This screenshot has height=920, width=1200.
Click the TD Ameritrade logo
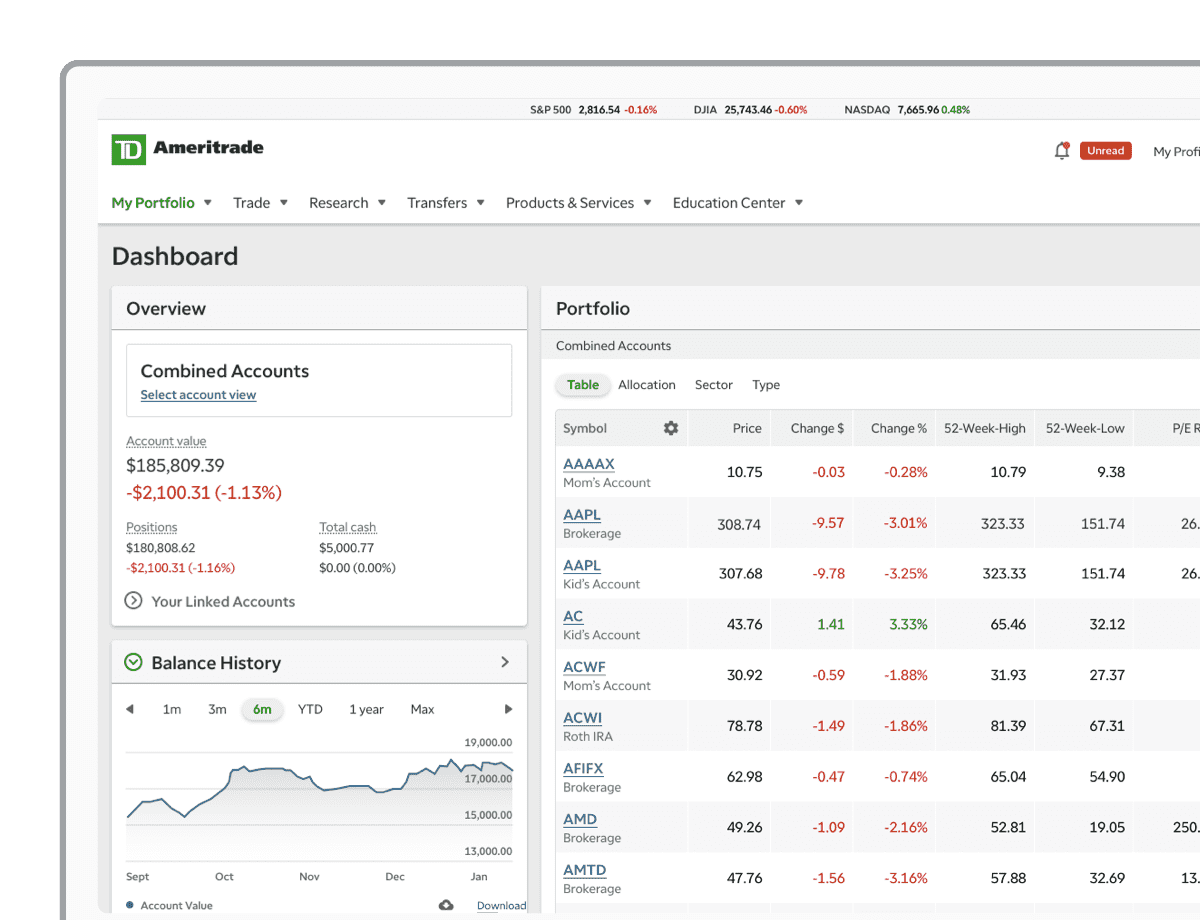[188, 148]
